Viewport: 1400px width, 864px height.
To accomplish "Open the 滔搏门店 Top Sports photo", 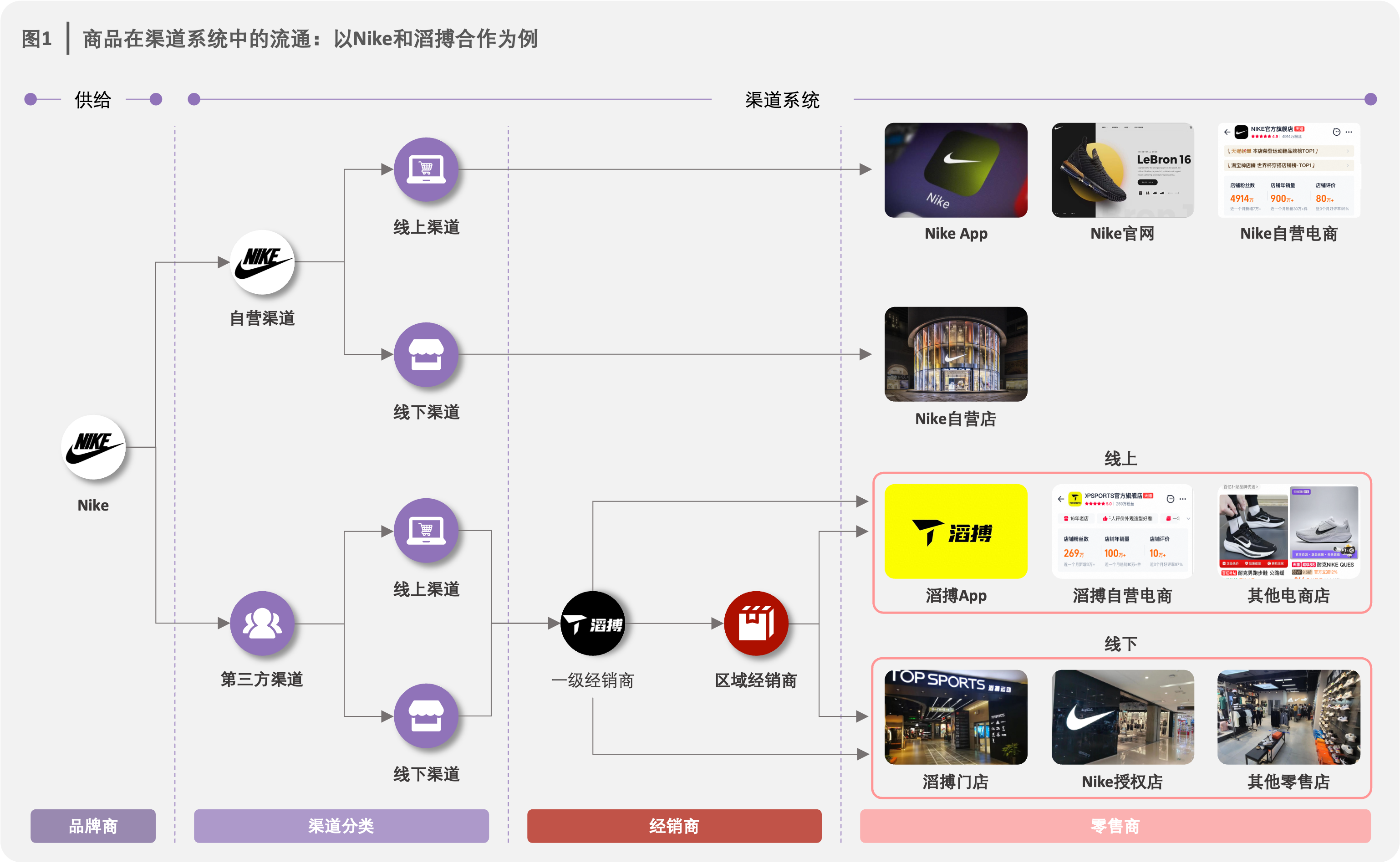I will click(x=956, y=717).
